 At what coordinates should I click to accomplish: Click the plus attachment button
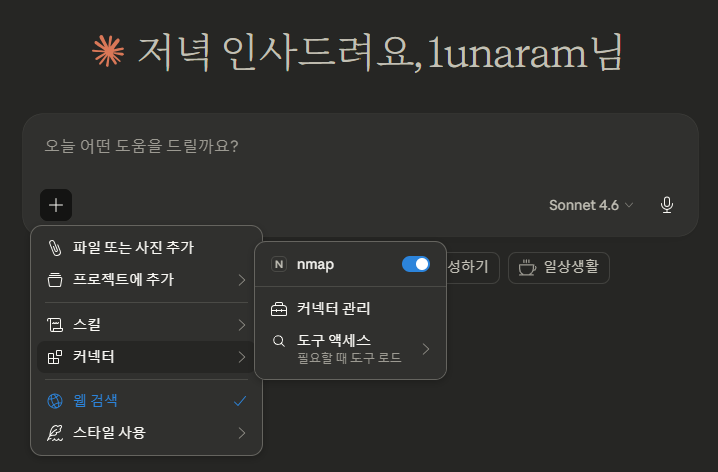pyautogui.click(x=56, y=205)
